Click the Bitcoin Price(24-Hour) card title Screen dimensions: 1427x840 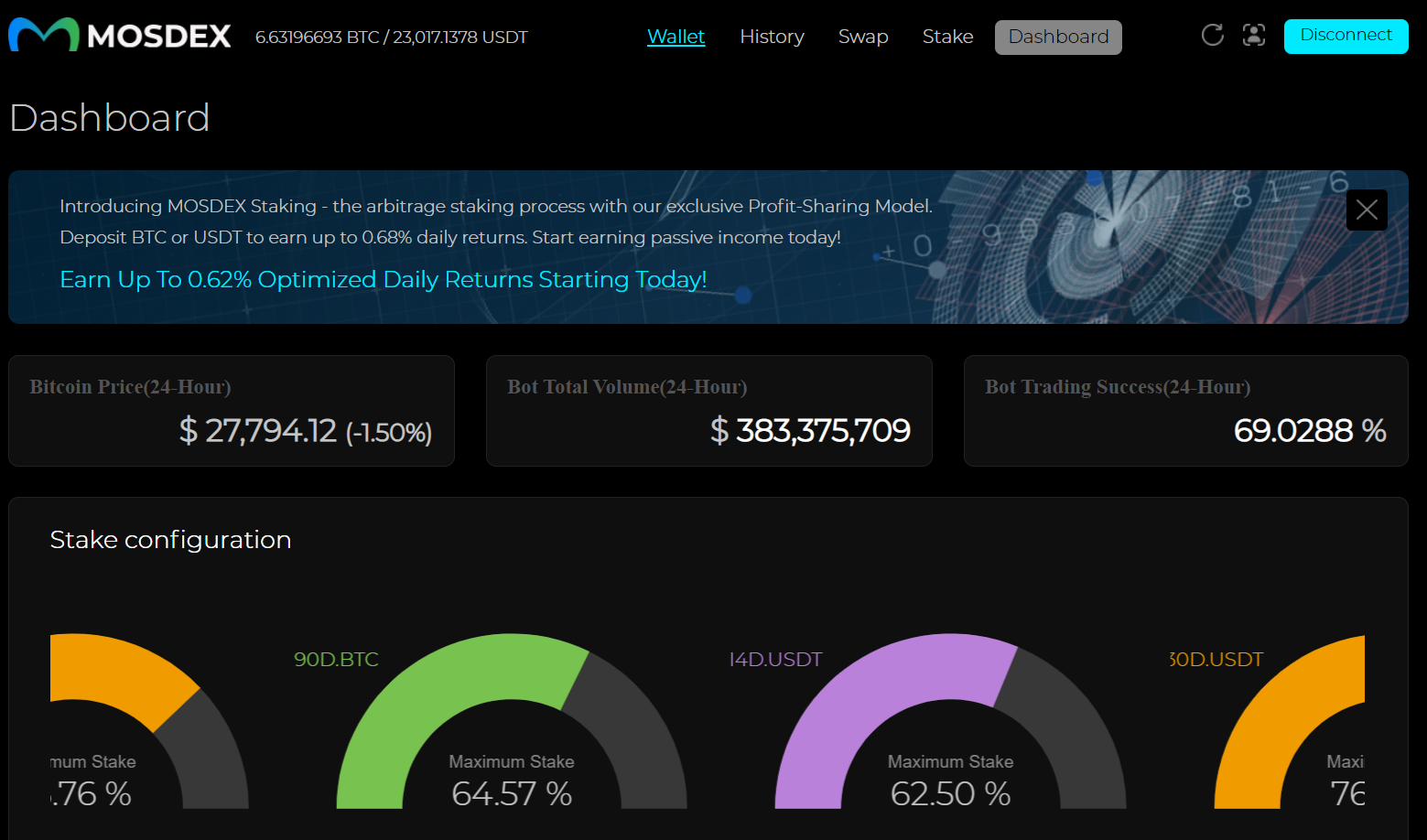(x=130, y=387)
